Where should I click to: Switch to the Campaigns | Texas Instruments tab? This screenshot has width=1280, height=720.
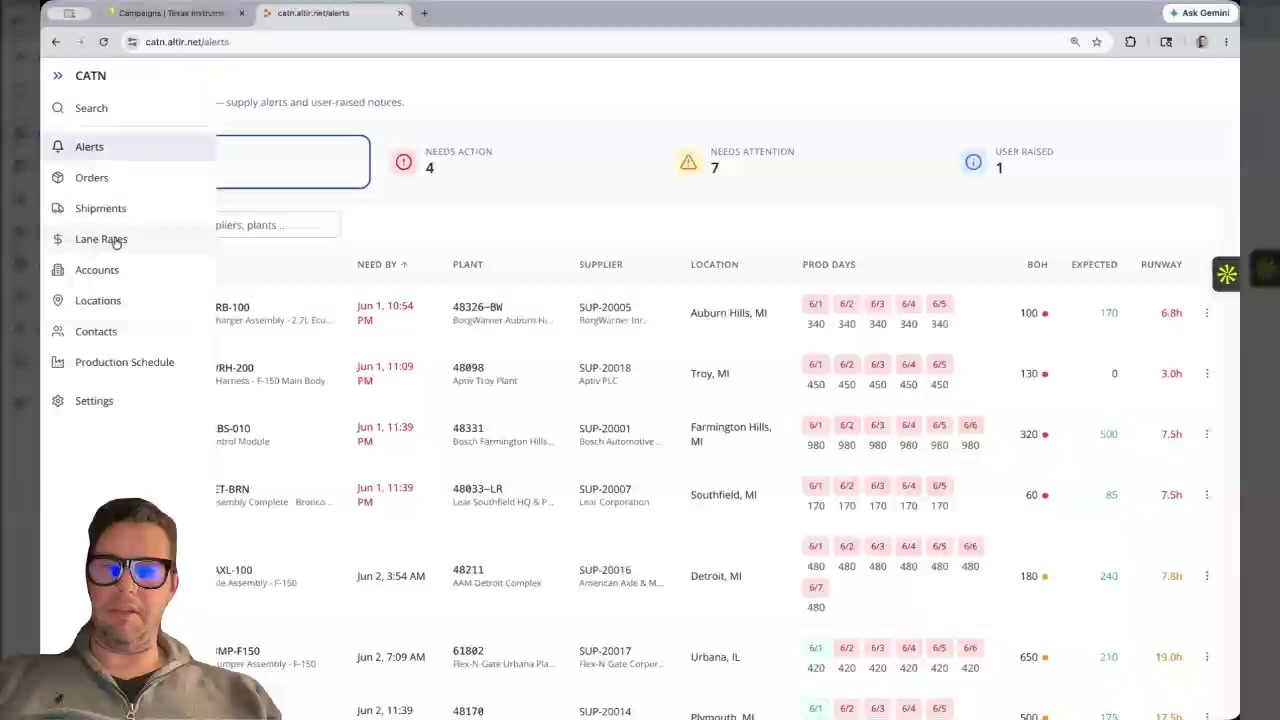(171, 13)
